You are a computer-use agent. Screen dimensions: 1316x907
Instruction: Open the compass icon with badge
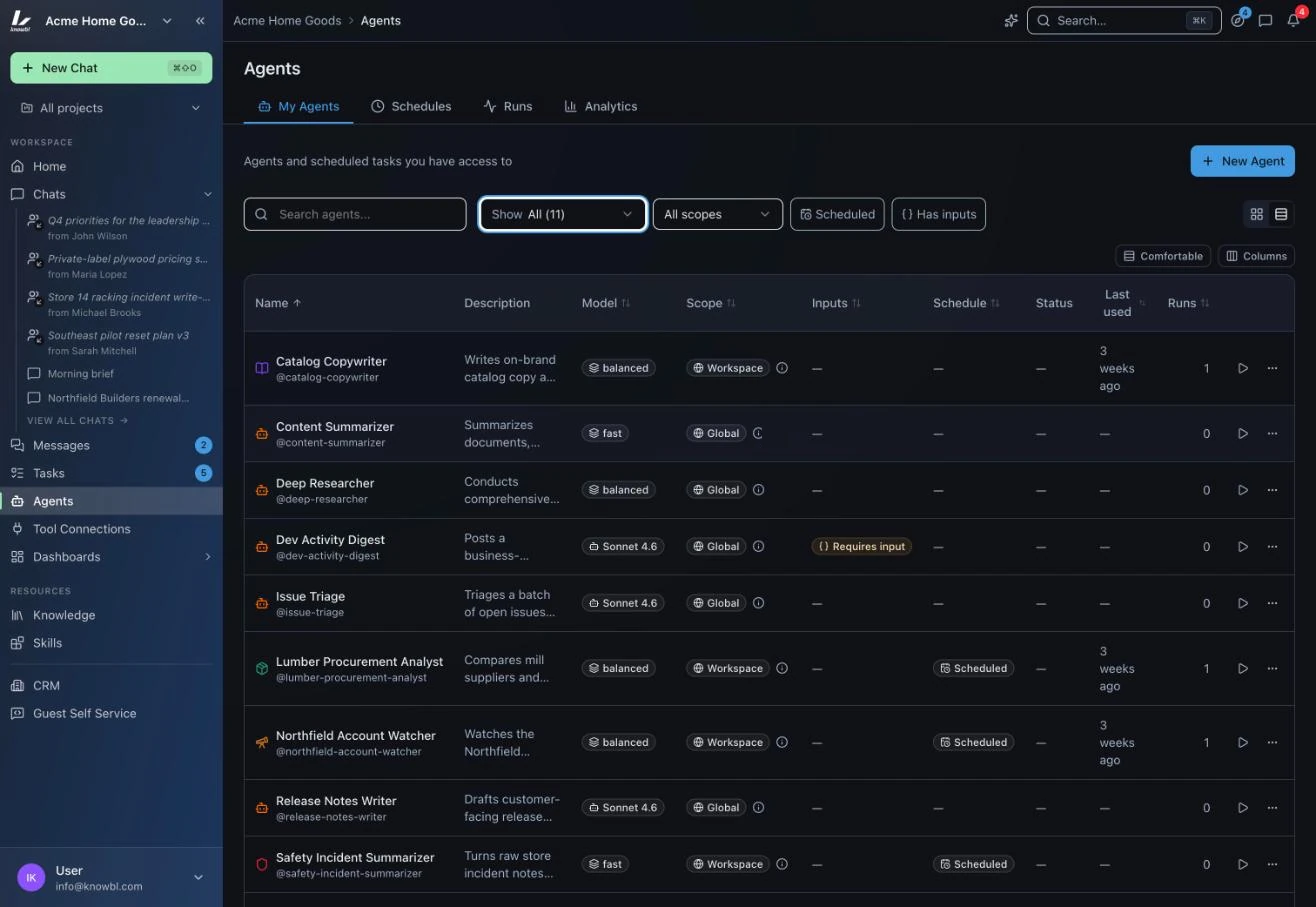(x=1238, y=20)
